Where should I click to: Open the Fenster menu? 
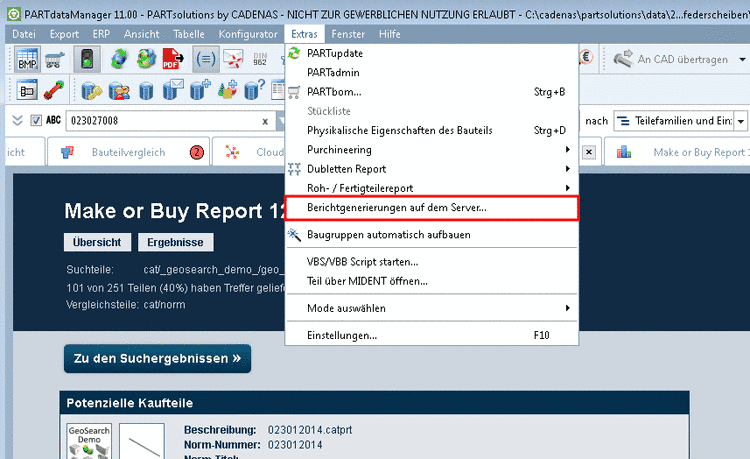[348, 34]
